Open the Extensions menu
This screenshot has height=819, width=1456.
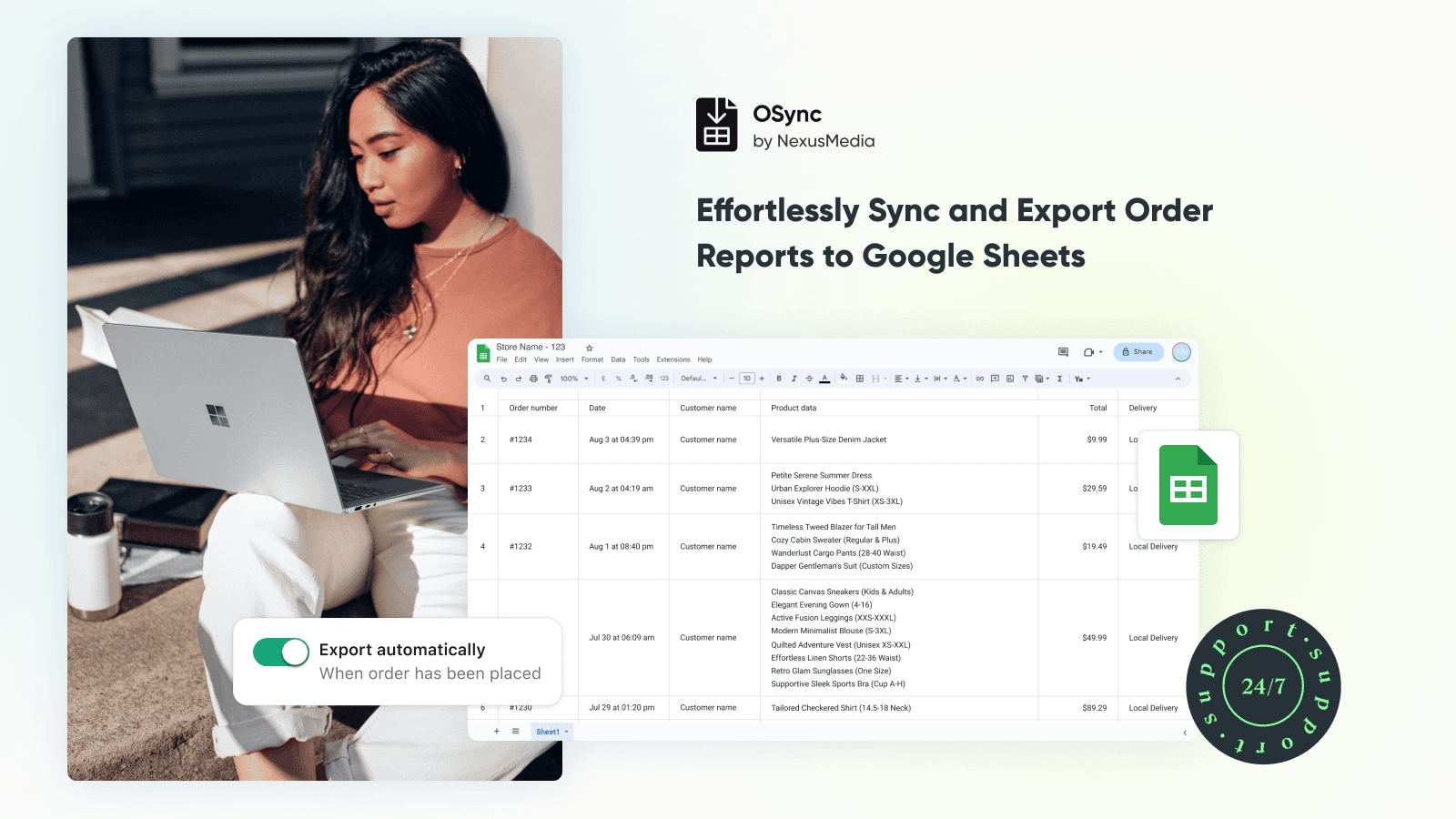tap(673, 359)
